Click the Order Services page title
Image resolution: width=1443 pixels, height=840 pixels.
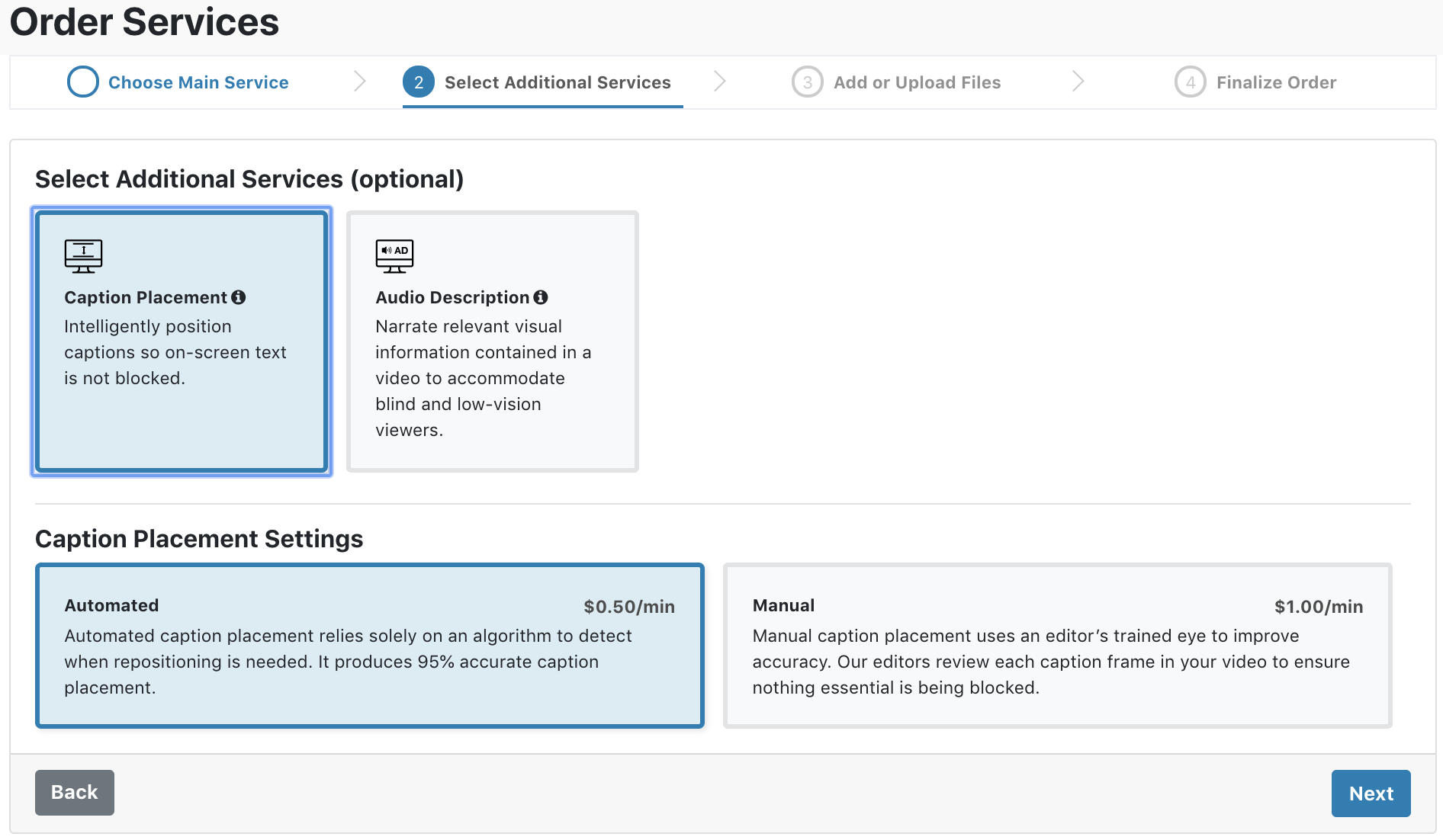pos(144,21)
